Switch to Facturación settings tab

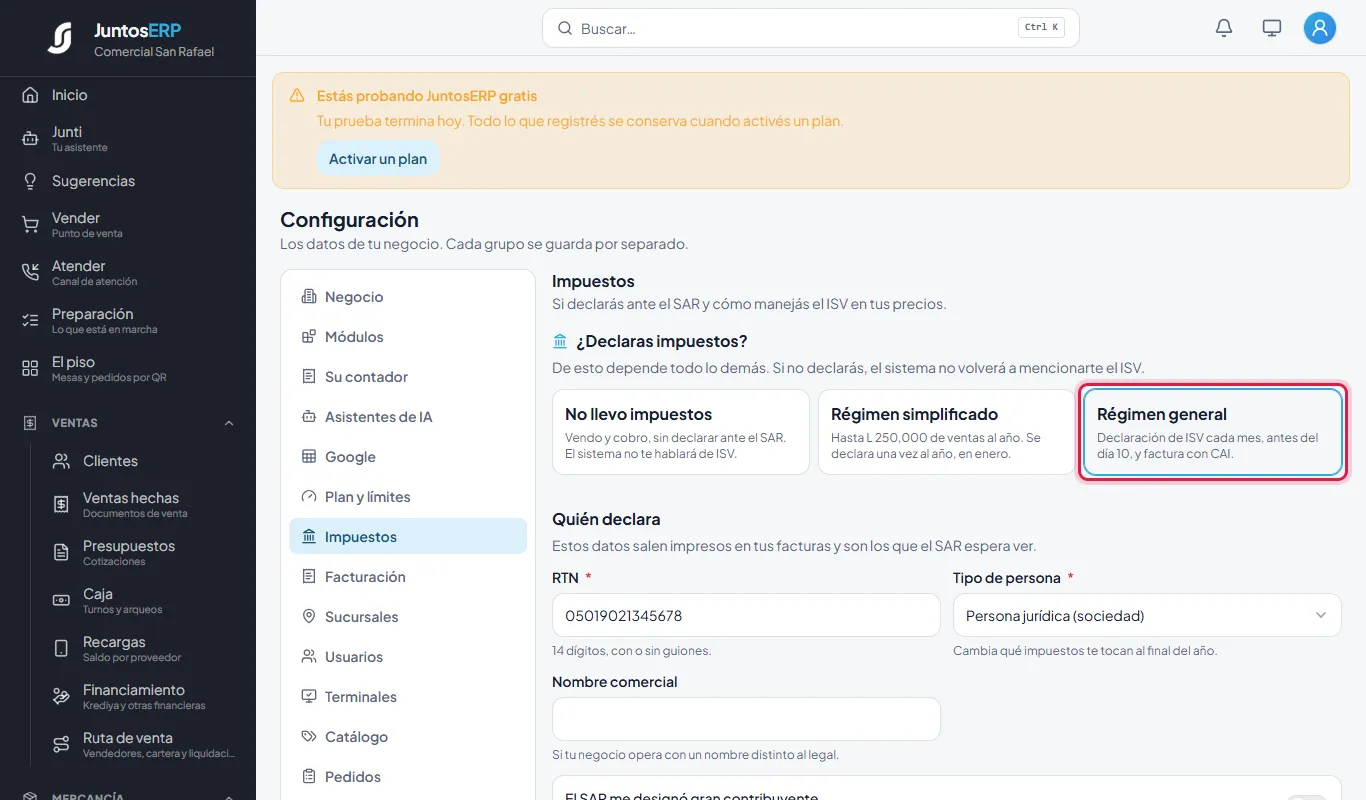pyautogui.click(x=408, y=577)
